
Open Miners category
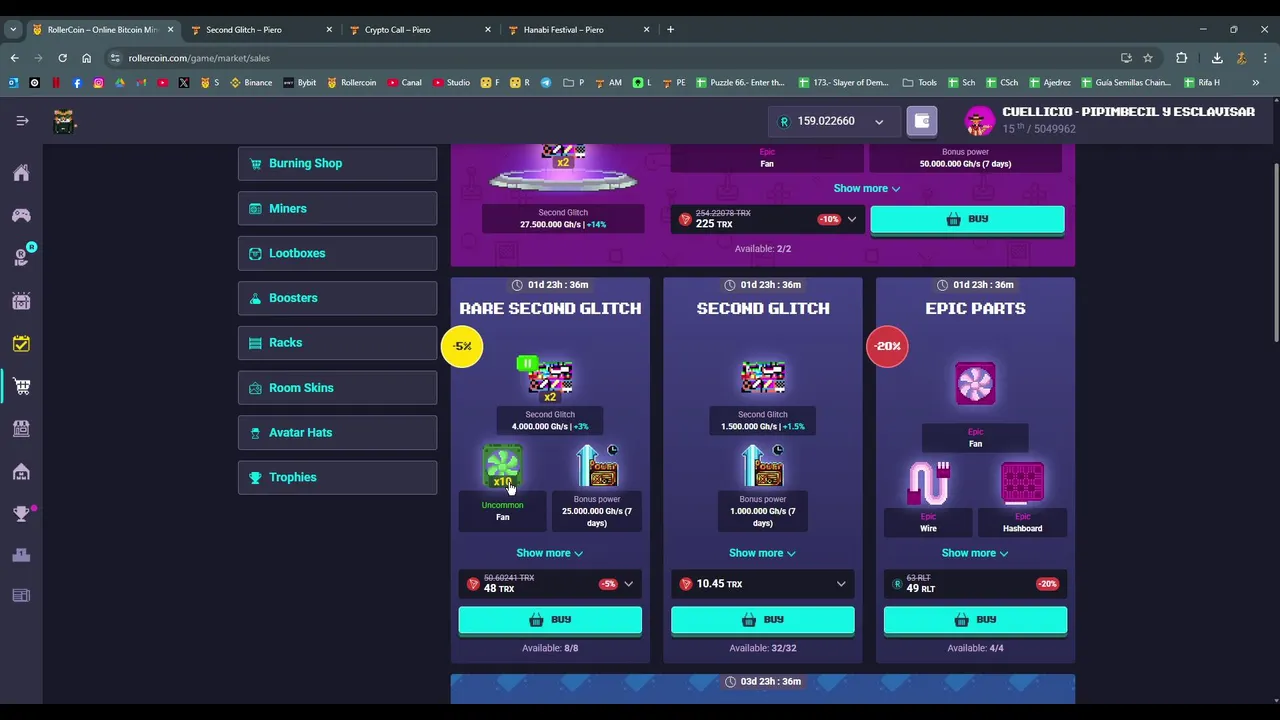coord(337,208)
